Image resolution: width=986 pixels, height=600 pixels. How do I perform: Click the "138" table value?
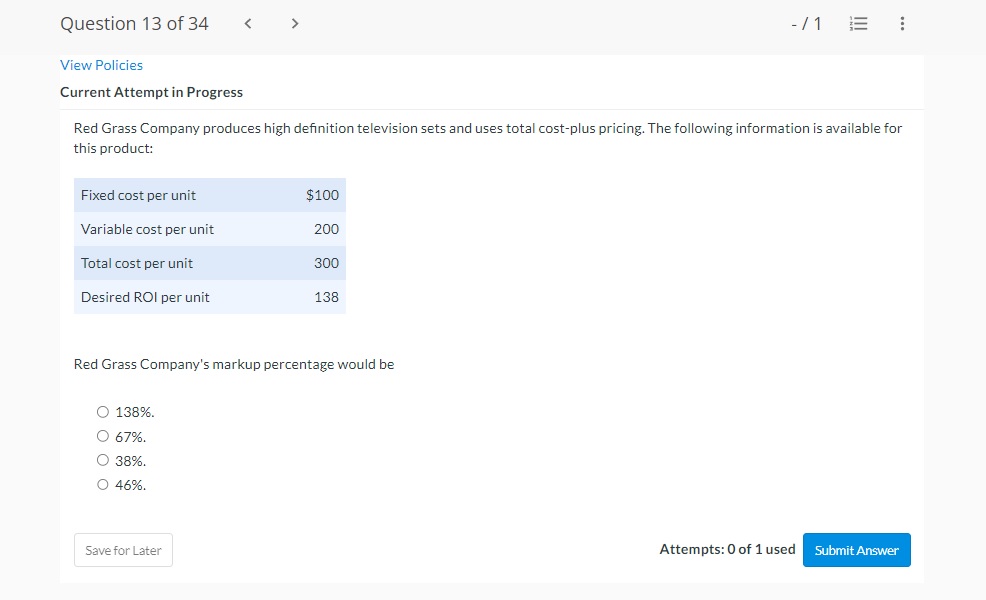click(326, 297)
